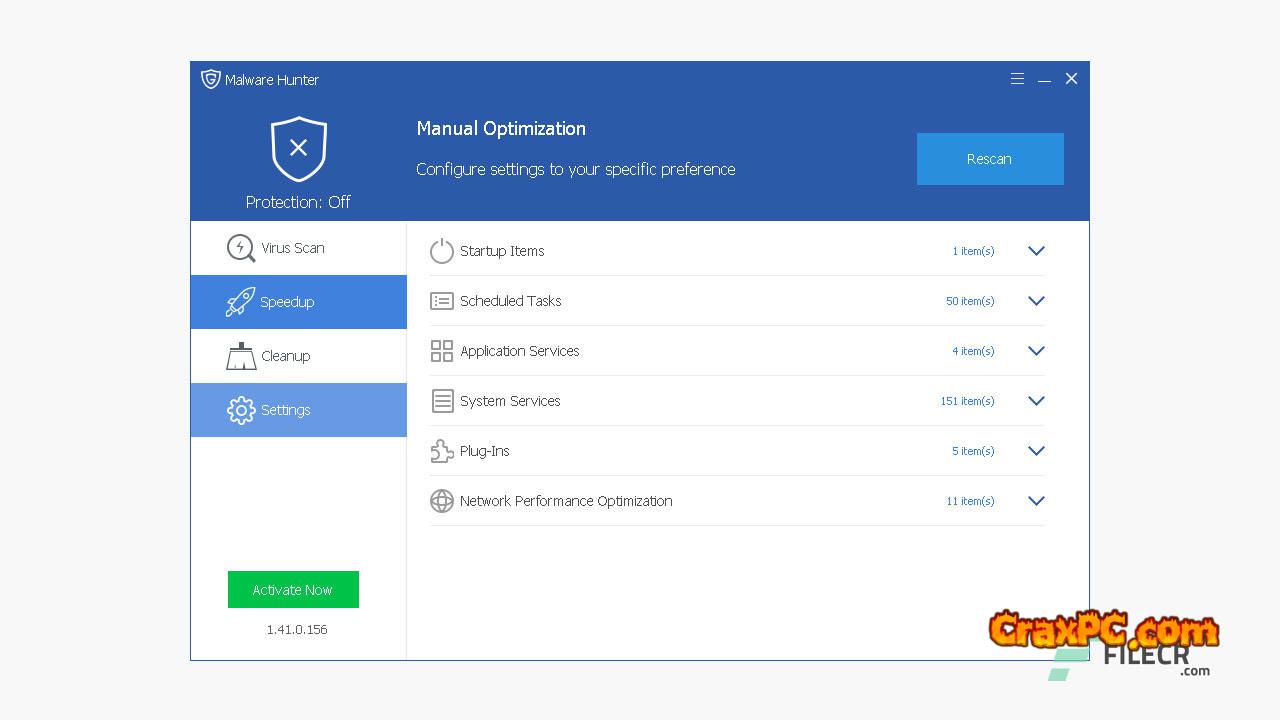The height and width of the screenshot is (720, 1280).
Task: Expand the Startup Items section
Action: coord(1036,251)
